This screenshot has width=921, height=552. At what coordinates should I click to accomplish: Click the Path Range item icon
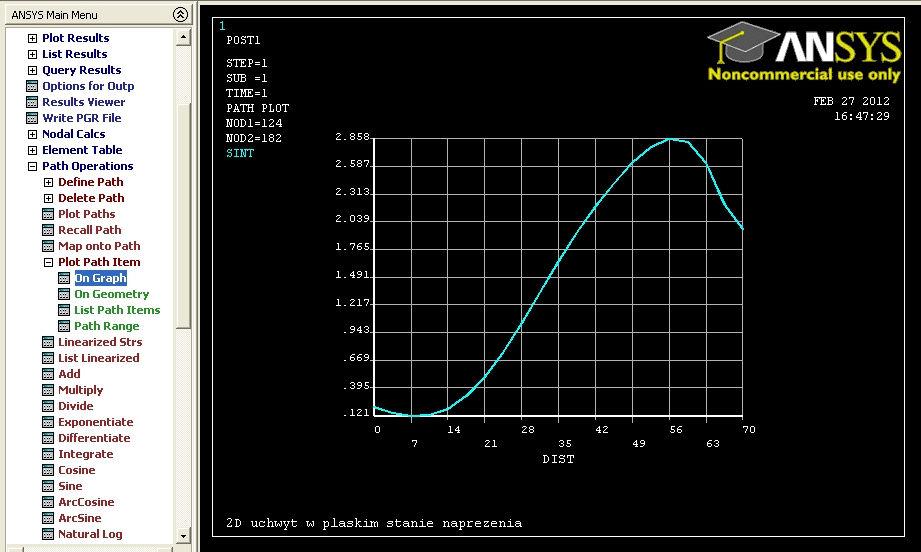click(64, 326)
